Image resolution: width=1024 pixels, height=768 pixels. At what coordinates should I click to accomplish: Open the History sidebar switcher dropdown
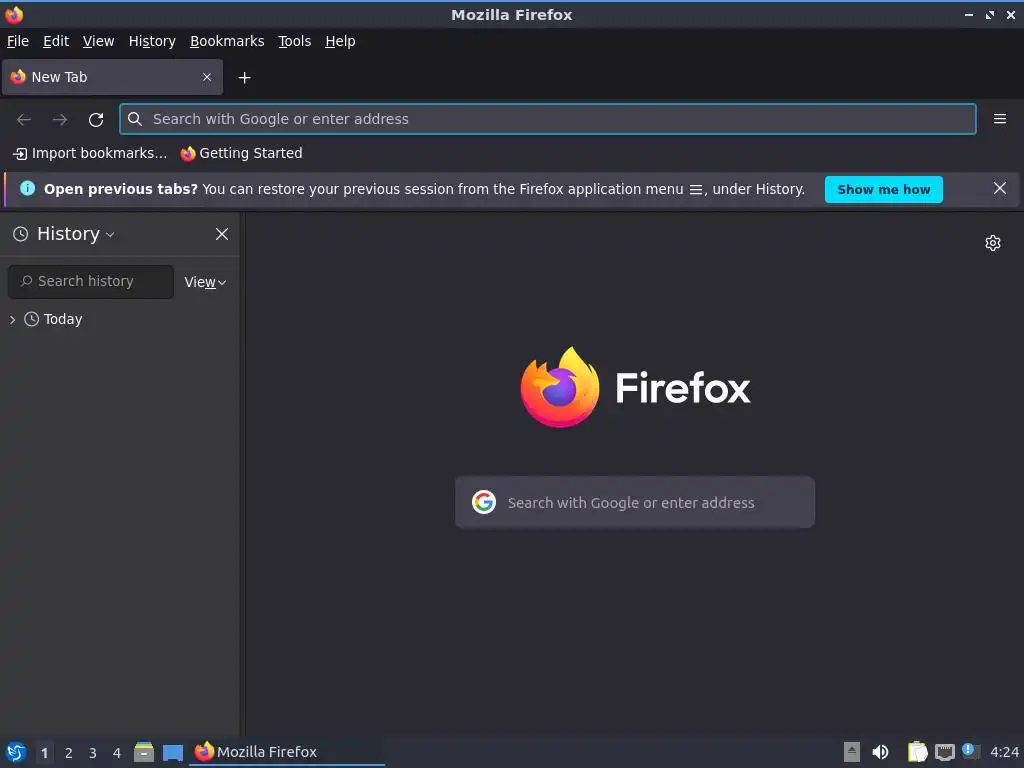[76, 234]
